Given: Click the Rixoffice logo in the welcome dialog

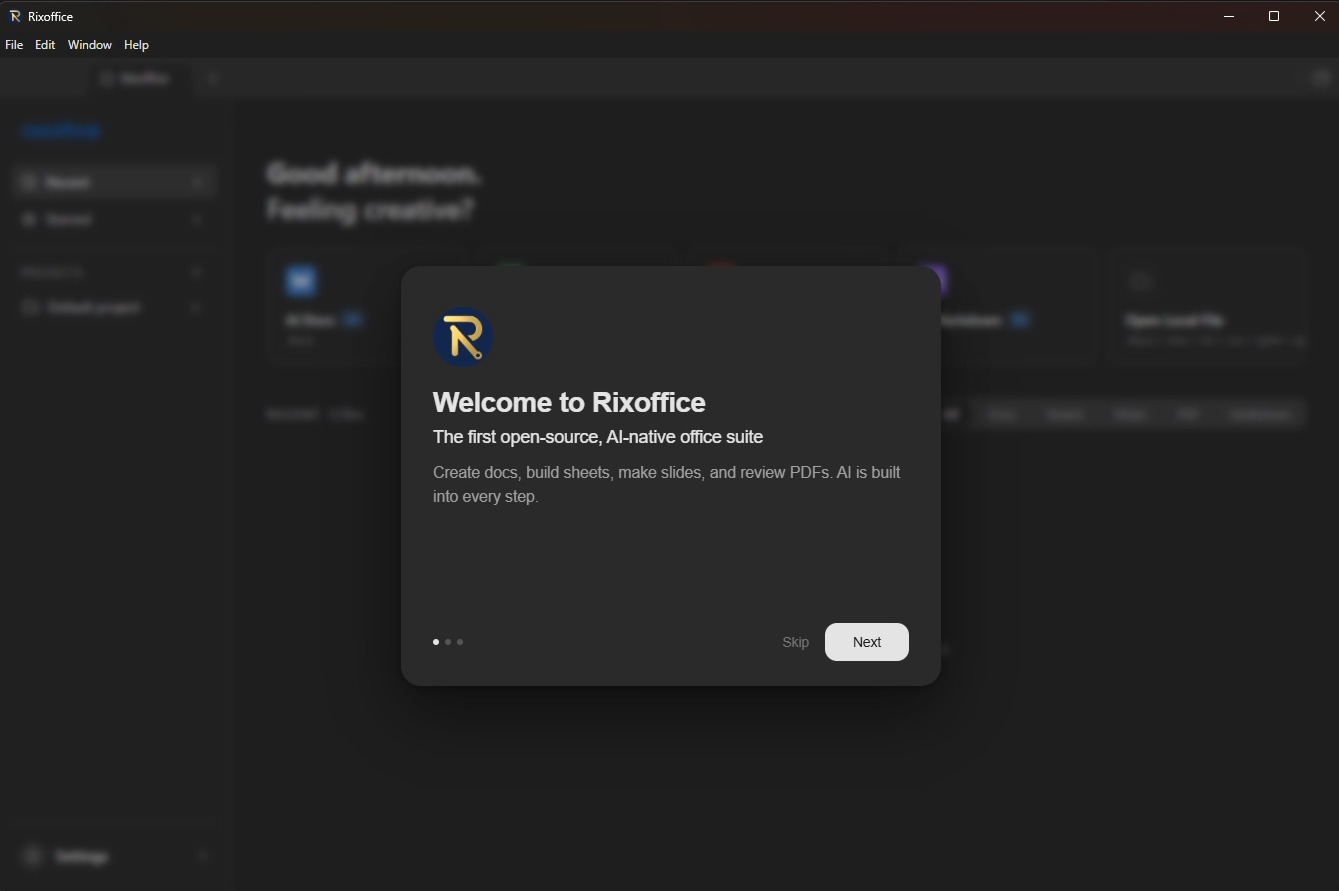Looking at the screenshot, I should click(x=463, y=337).
